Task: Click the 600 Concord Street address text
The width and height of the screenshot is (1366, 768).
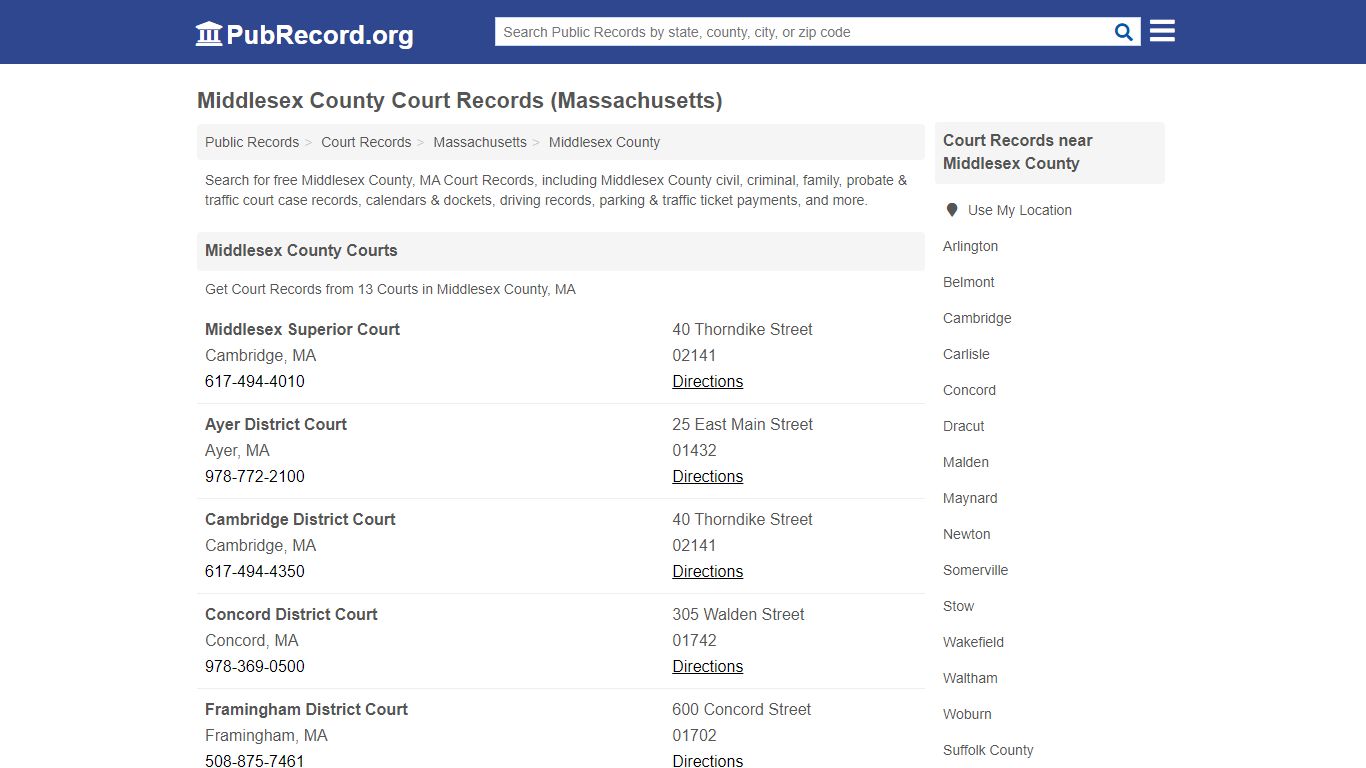Action: point(742,709)
